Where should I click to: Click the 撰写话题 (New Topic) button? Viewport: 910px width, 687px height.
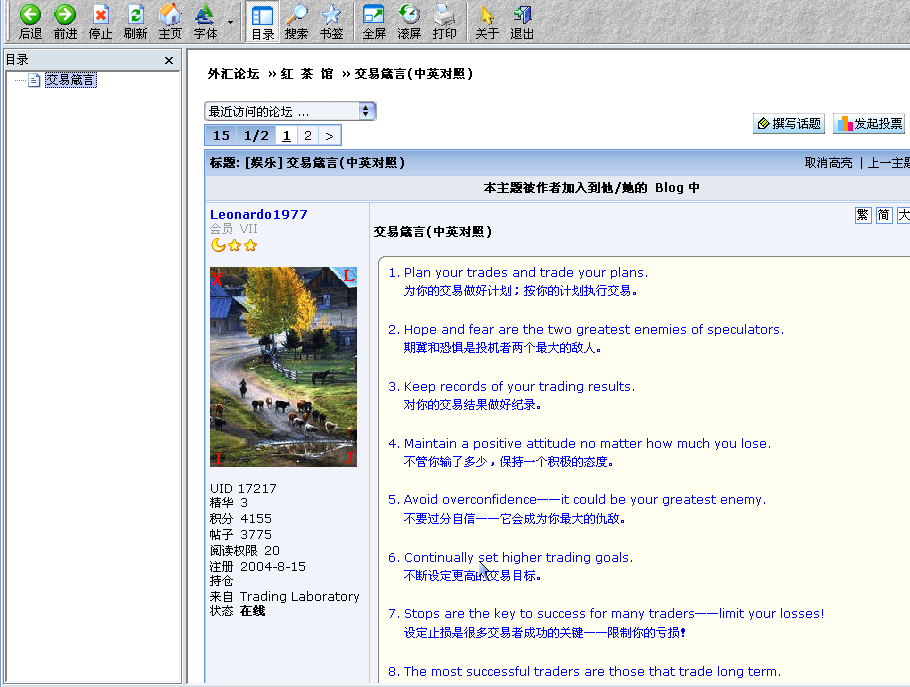(x=788, y=124)
